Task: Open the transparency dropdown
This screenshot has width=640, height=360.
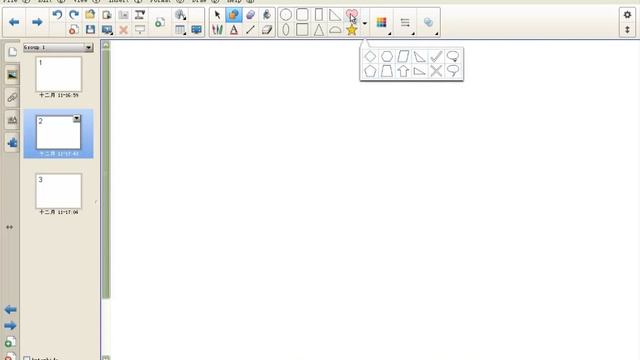Action: [429, 22]
